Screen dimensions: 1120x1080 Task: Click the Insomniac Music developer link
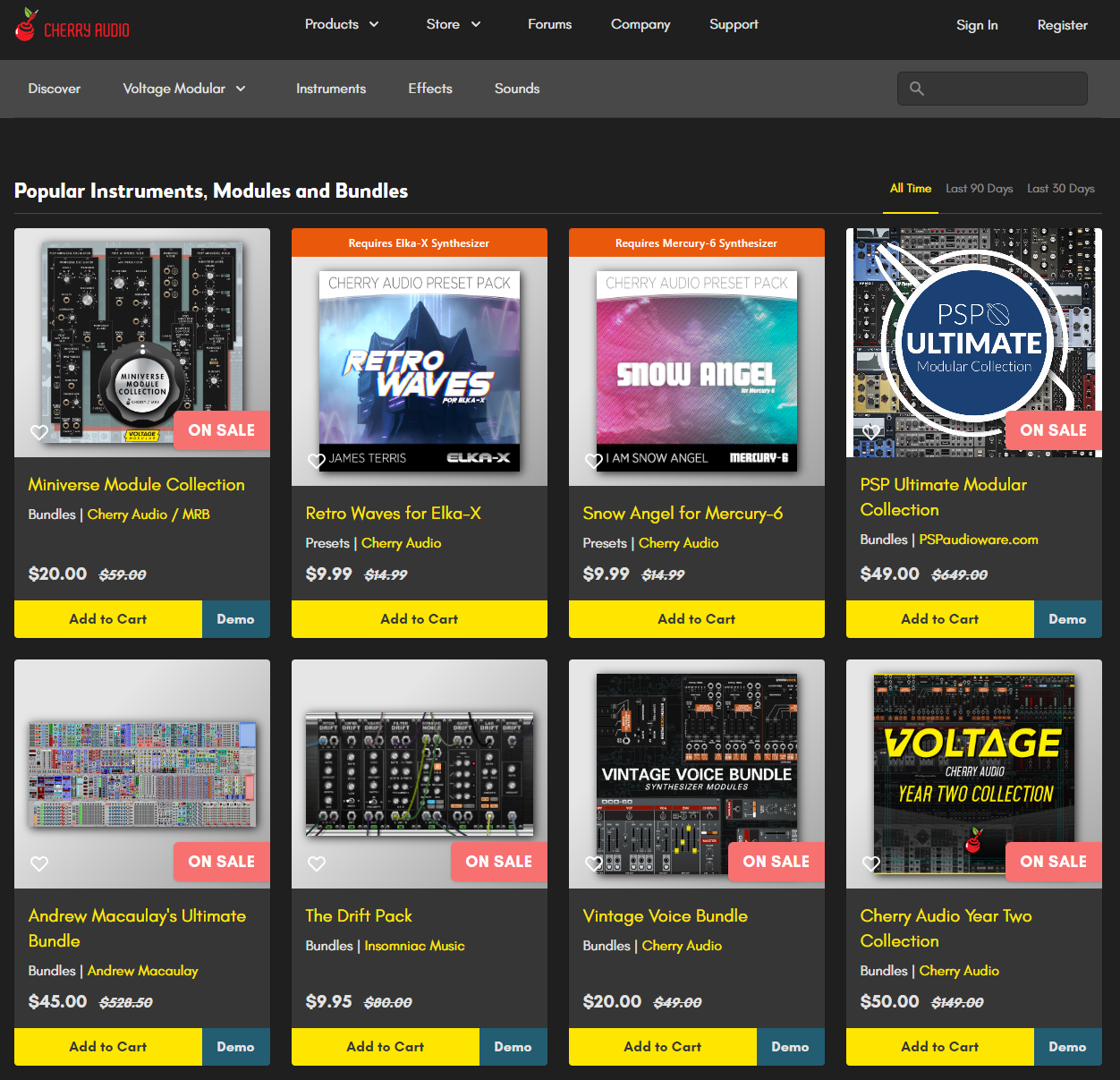pyautogui.click(x=414, y=946)
